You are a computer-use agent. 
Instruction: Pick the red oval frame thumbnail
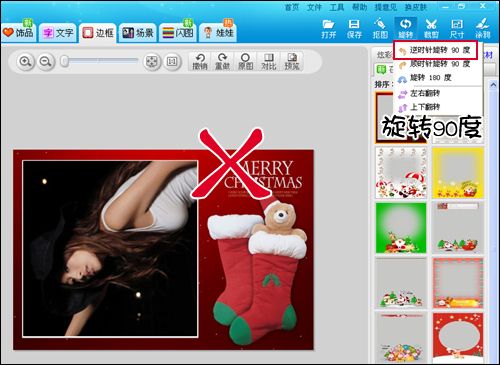pyautogui.click(x=458, y=337)
